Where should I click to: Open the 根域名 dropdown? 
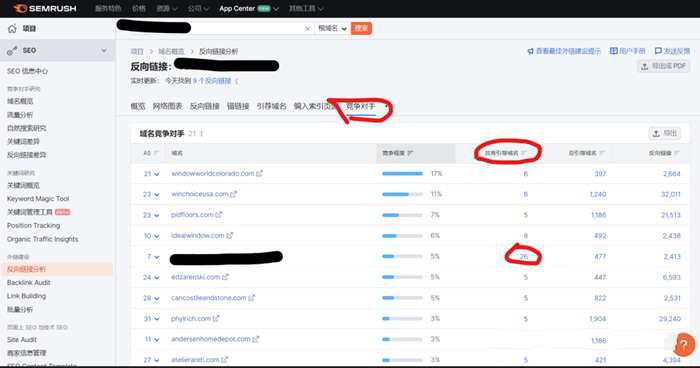point(332,29)
